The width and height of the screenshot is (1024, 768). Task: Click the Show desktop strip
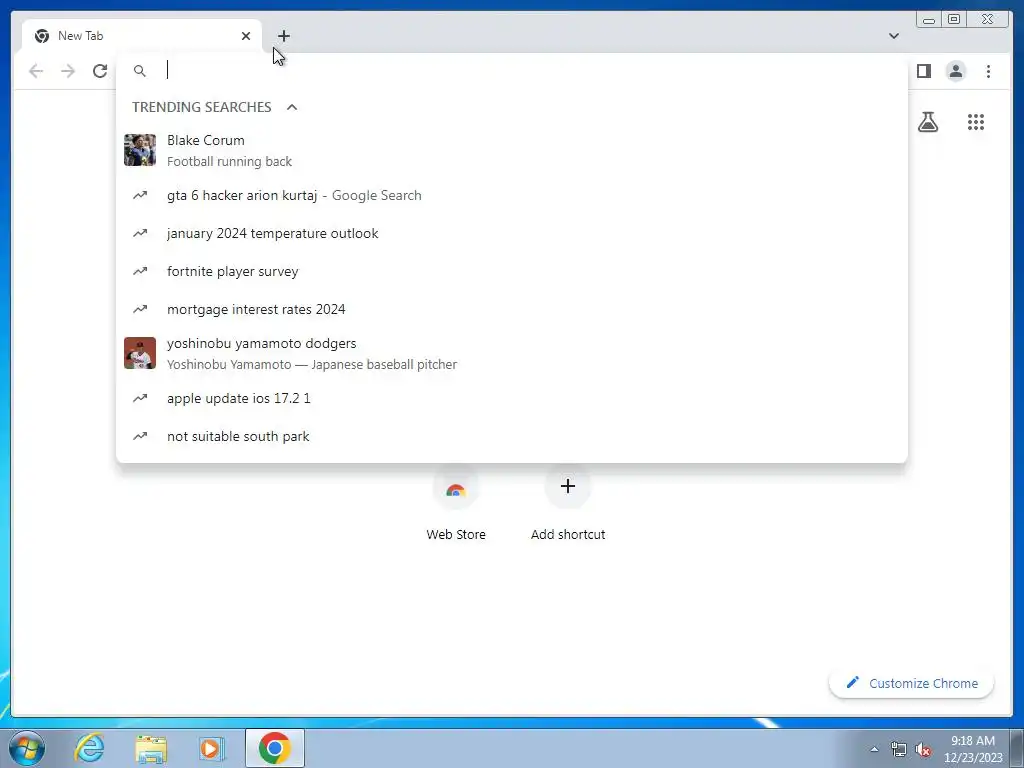[1018, 748]
